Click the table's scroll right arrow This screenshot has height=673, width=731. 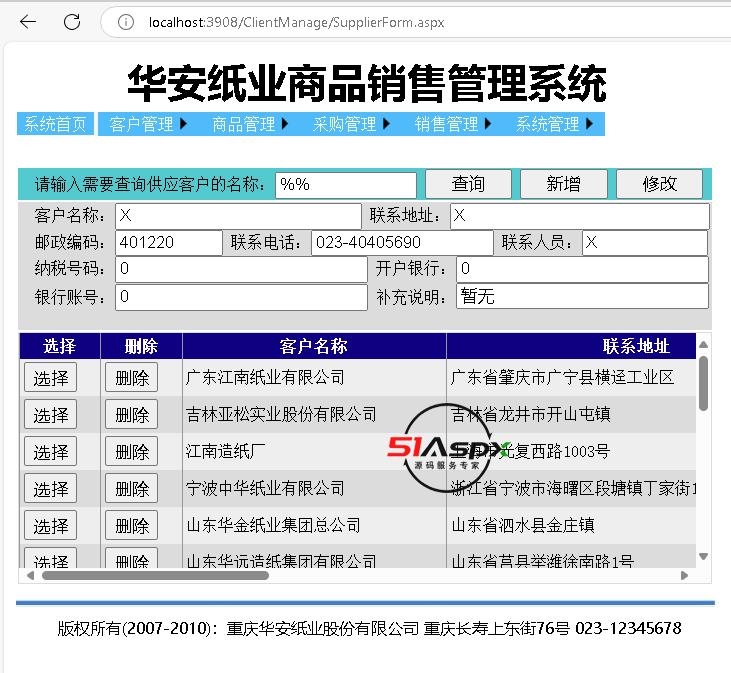684,575
